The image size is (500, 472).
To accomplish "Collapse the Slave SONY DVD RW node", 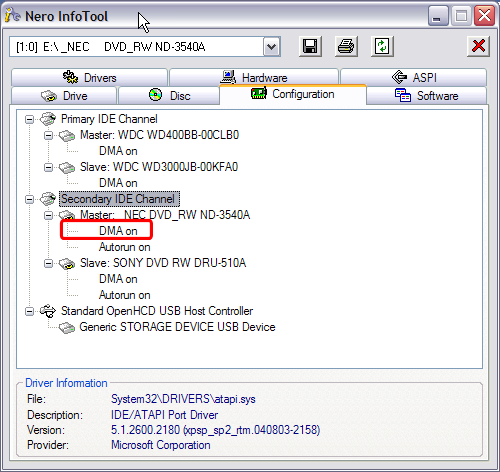I will pyautogui.click(x=49, y=263).
